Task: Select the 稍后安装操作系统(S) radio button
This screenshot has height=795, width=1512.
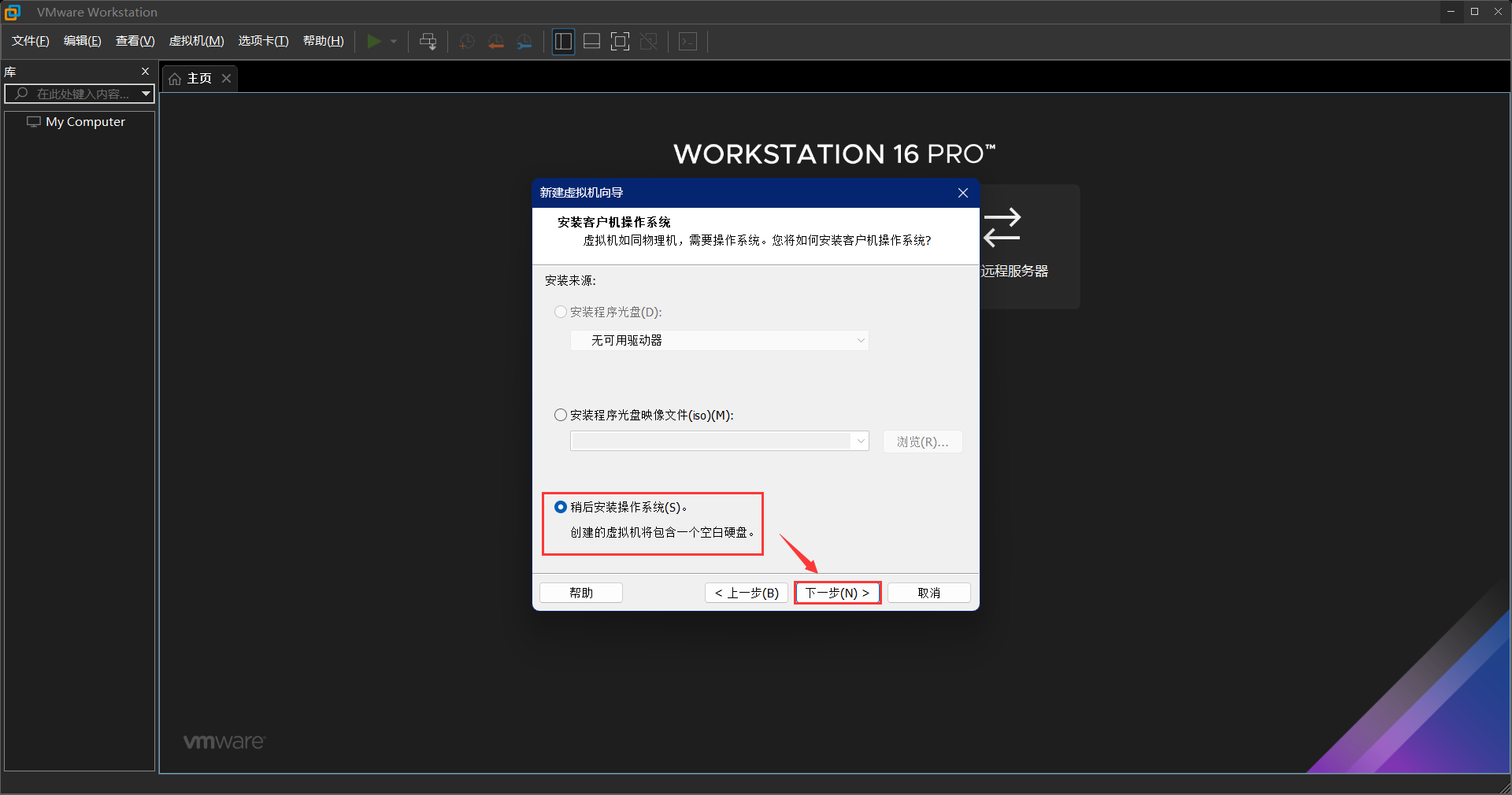Action: point(561,507)
